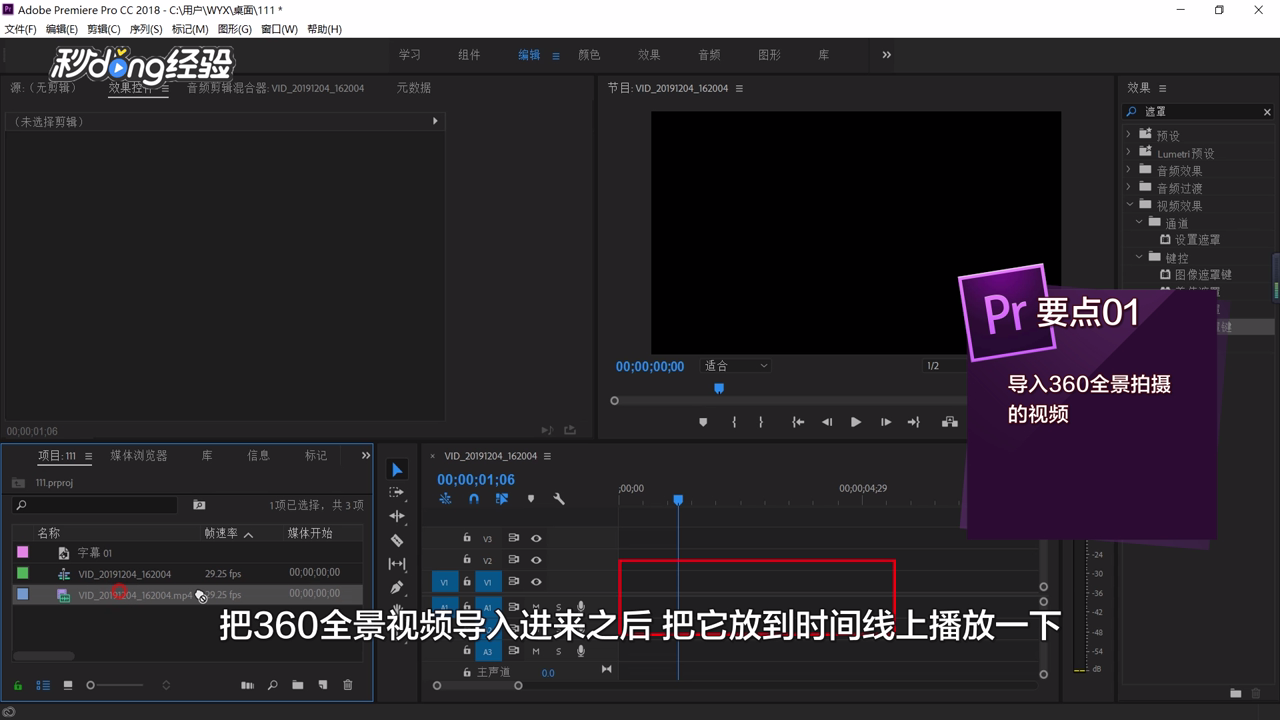Select the Pen tool

pyautogui.click(x=397, y=588)
